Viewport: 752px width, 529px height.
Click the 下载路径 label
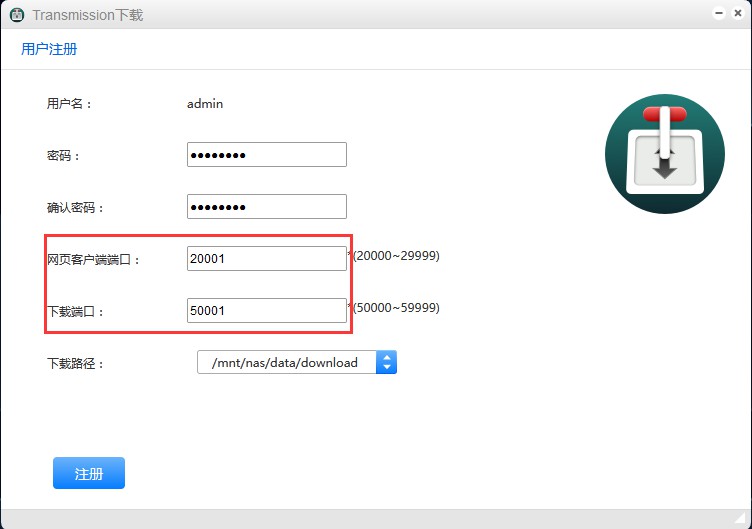76,363
